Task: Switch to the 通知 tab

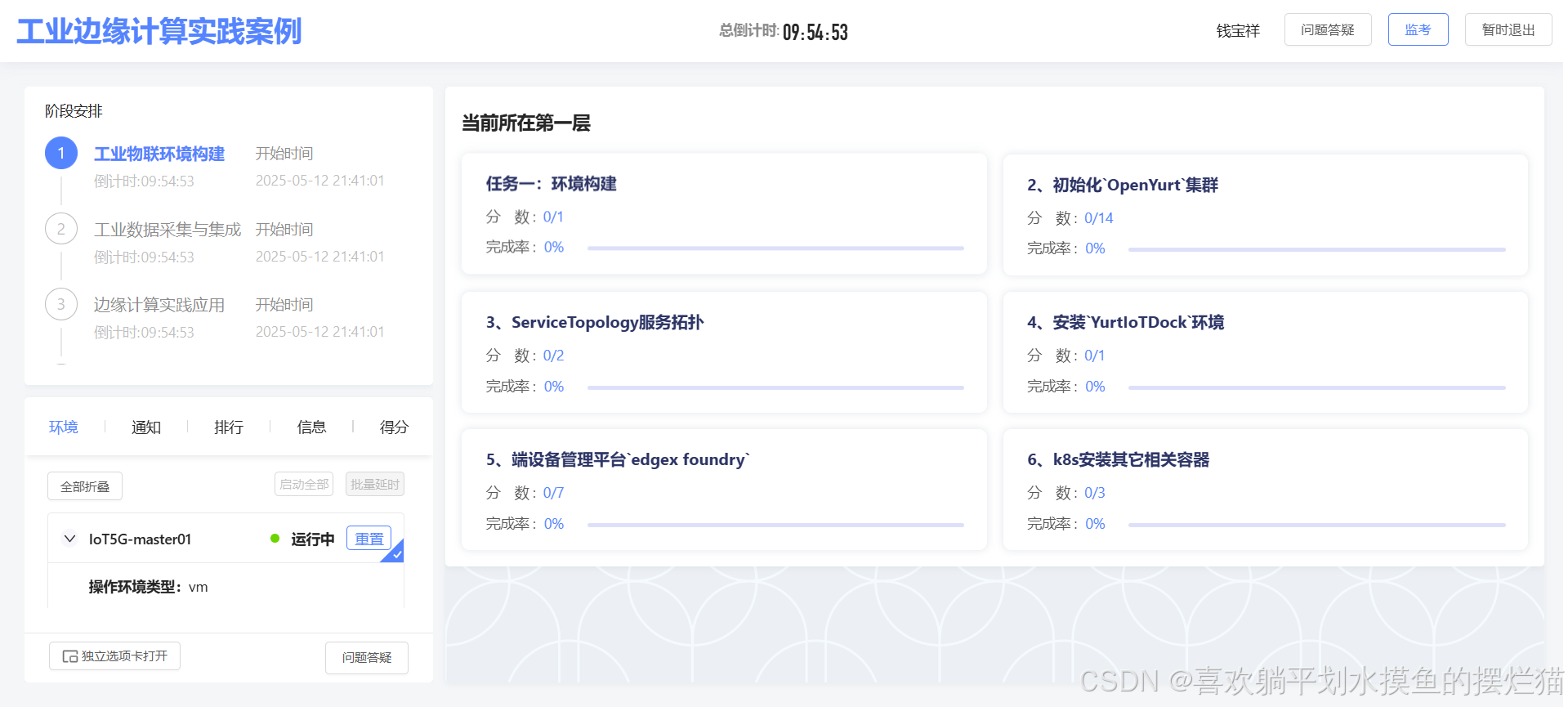Action: 146,427
